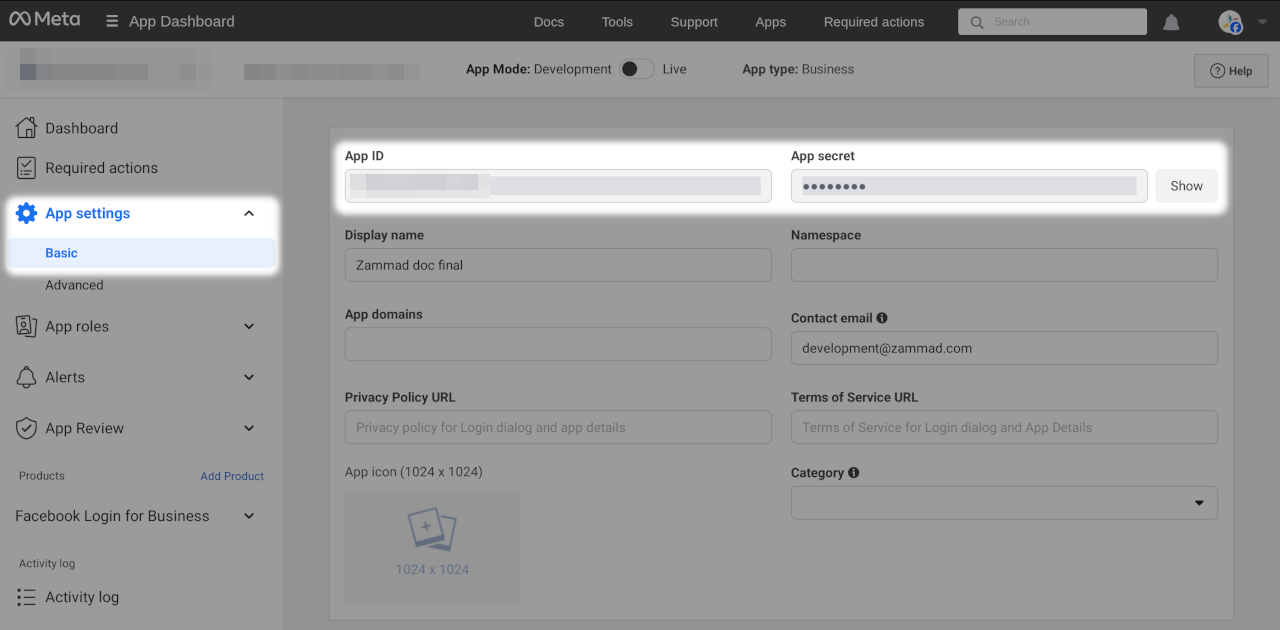This screenshot has width=1280, height=630.
Task: Expand the App Review section
Action: (249, 428)
